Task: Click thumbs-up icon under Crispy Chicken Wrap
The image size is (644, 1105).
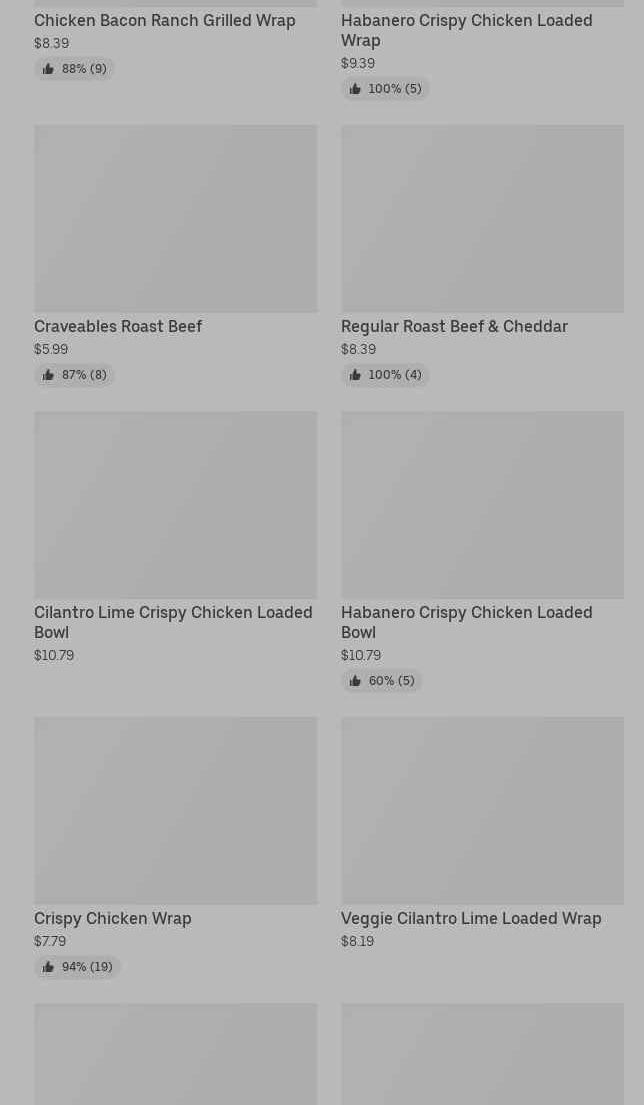Action: [x=48, y=967]
